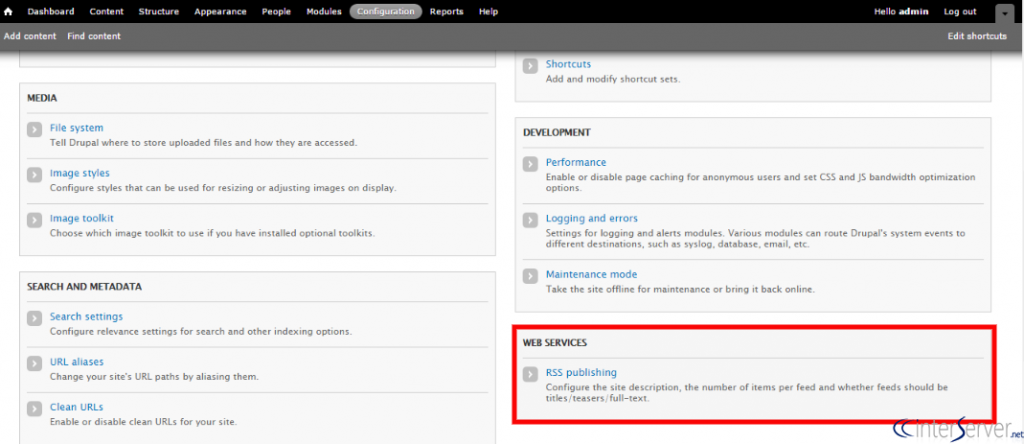The image size is (1024, 444).
Task: Click arrow icon beside Clean URLs
Action: pyautogui.click(x=35, y=409)
